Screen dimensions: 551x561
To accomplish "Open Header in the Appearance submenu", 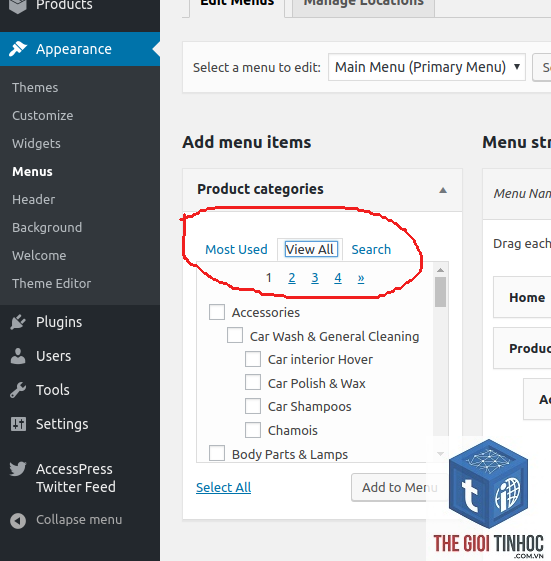I will pos(34,200).
